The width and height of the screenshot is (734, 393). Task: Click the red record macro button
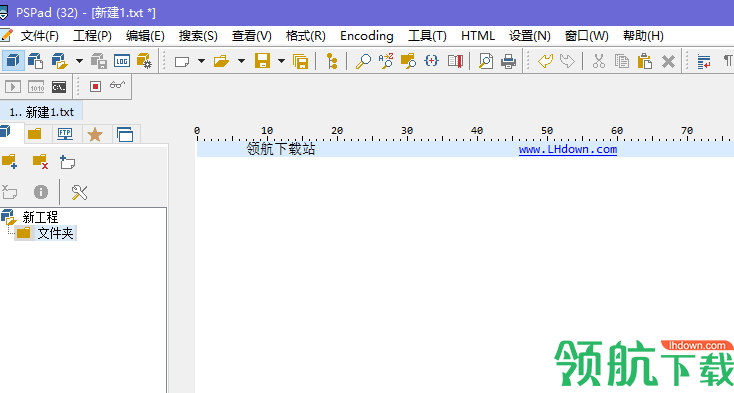click(x=95, y=87)
